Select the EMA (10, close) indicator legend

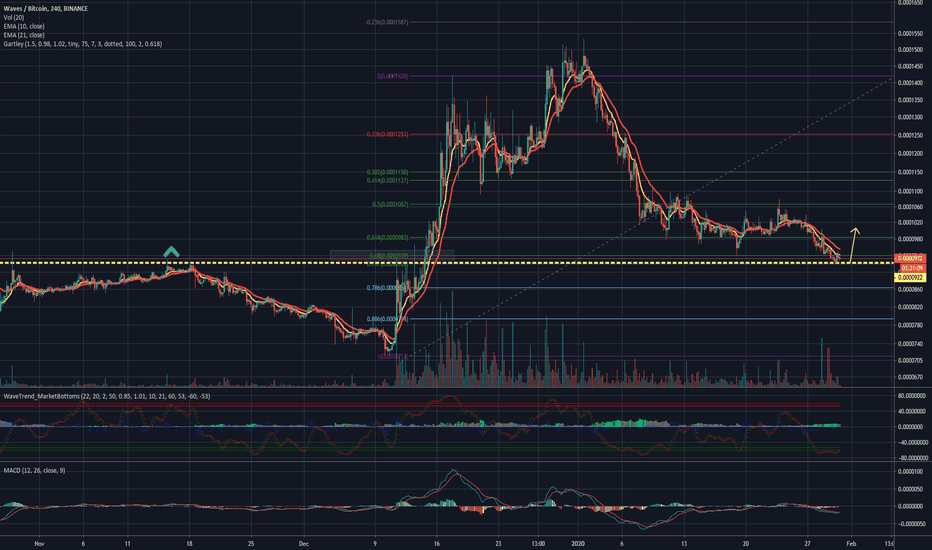click(24, 26)
